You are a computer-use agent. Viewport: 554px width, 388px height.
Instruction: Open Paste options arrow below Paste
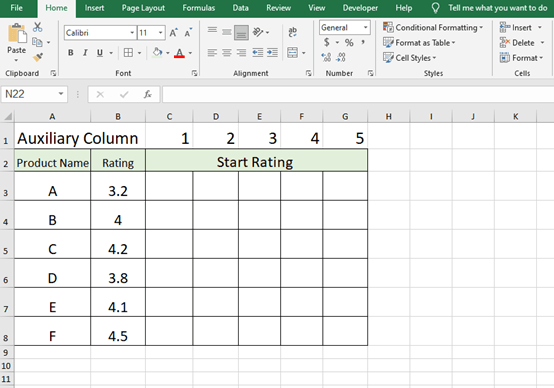tap(16, 60)
